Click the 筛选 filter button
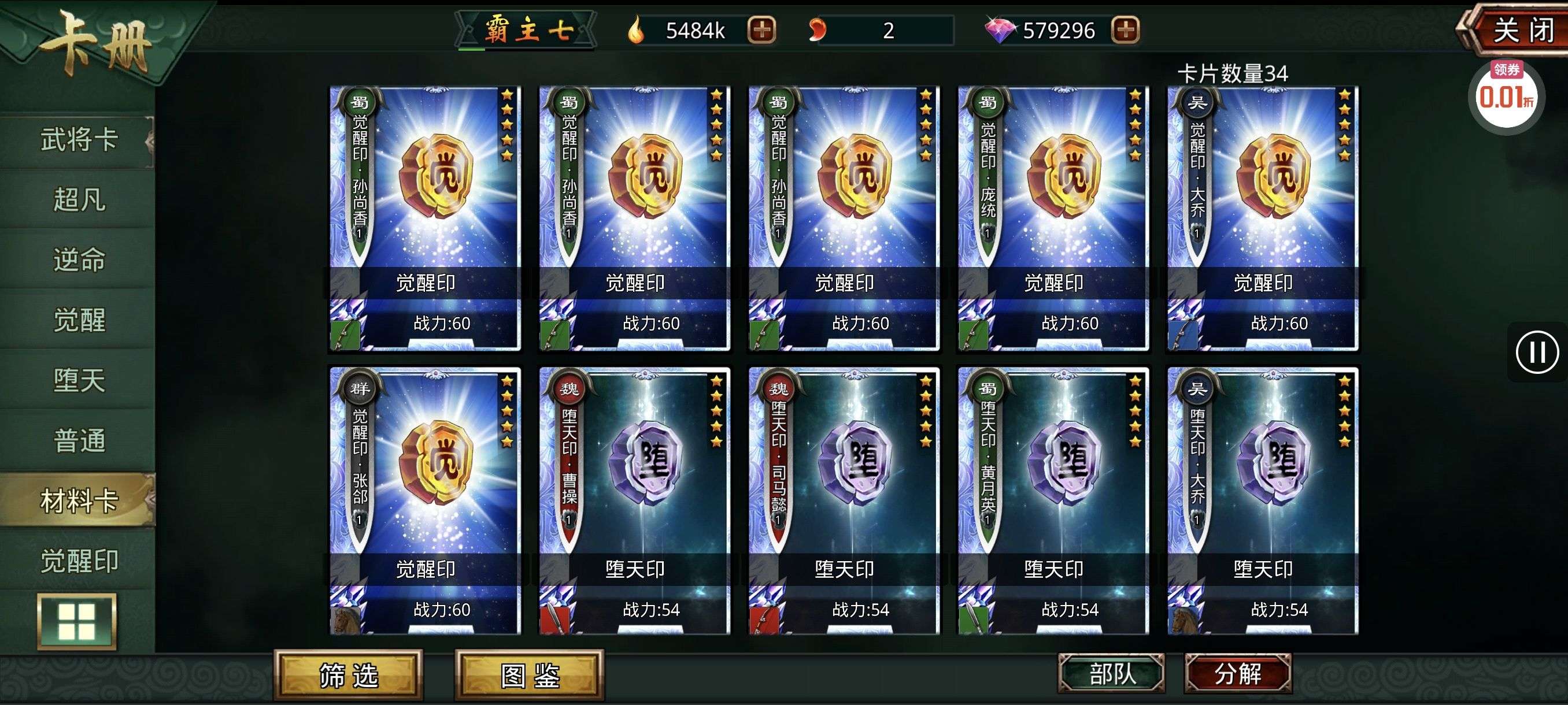This screenshot has width=1568, height=705. pyautogui.click(x=348, y=675)
